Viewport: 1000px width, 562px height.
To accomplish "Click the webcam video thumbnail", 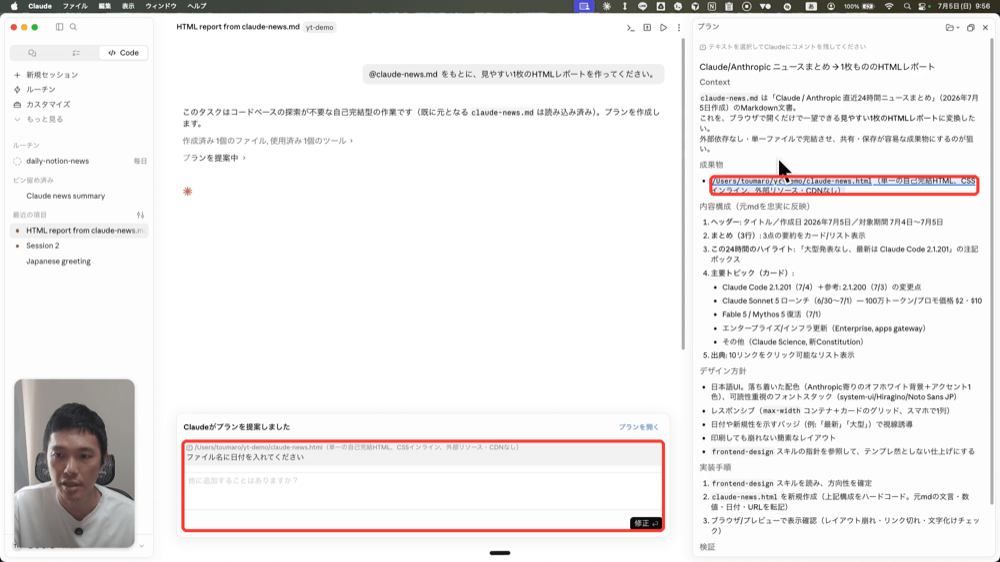I will [75, 463].
